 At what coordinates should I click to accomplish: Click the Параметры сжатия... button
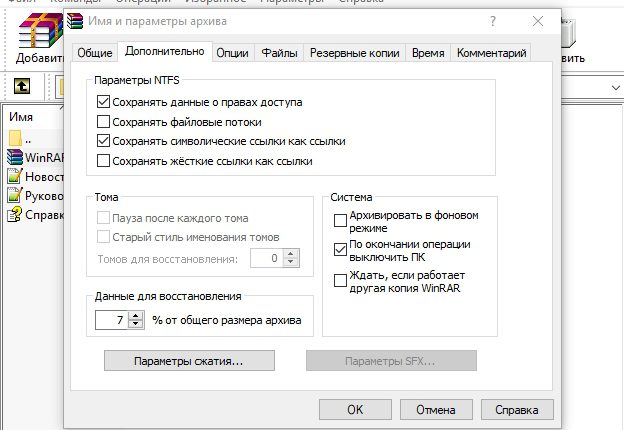click(x=189, y=361)
